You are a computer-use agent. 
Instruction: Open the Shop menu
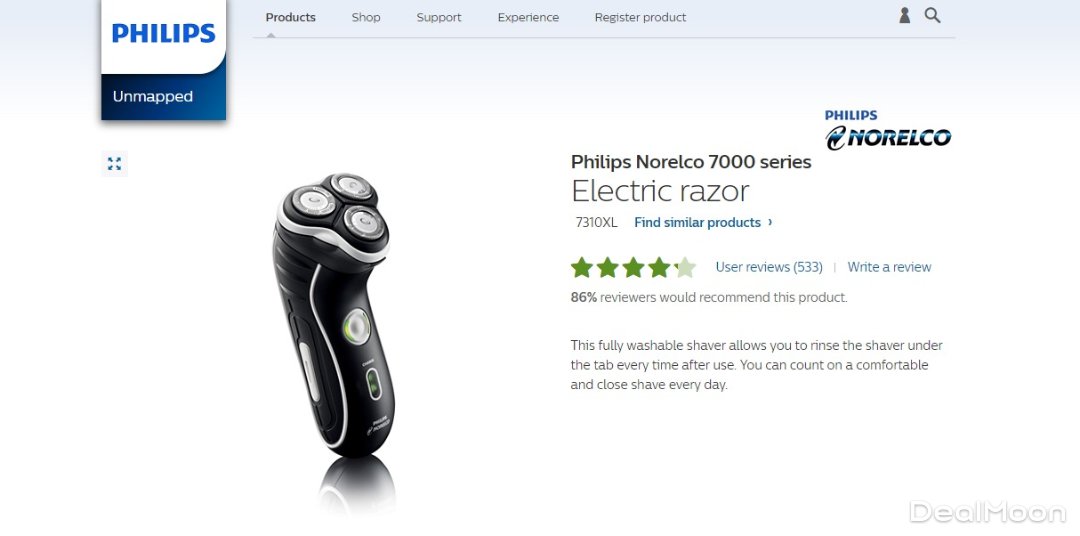point(366,17)
